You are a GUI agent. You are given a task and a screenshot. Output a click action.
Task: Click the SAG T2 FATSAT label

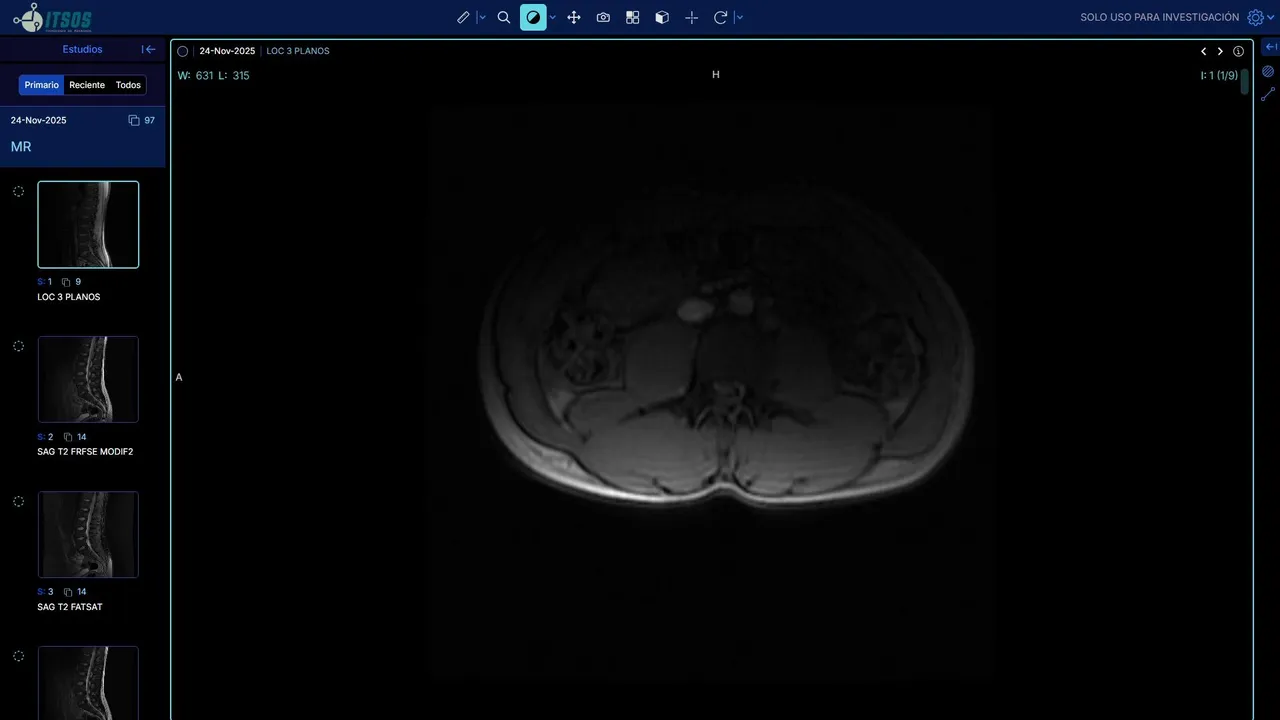[70, 607]
